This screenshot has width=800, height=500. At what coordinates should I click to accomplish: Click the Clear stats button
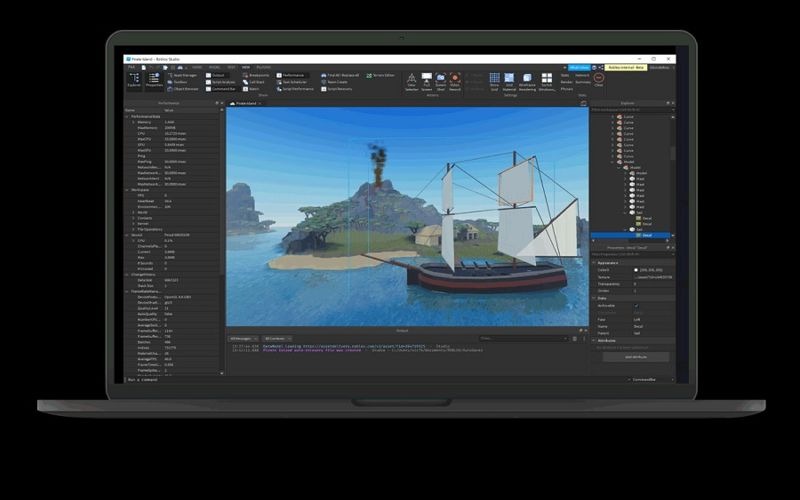coord(598,80)
